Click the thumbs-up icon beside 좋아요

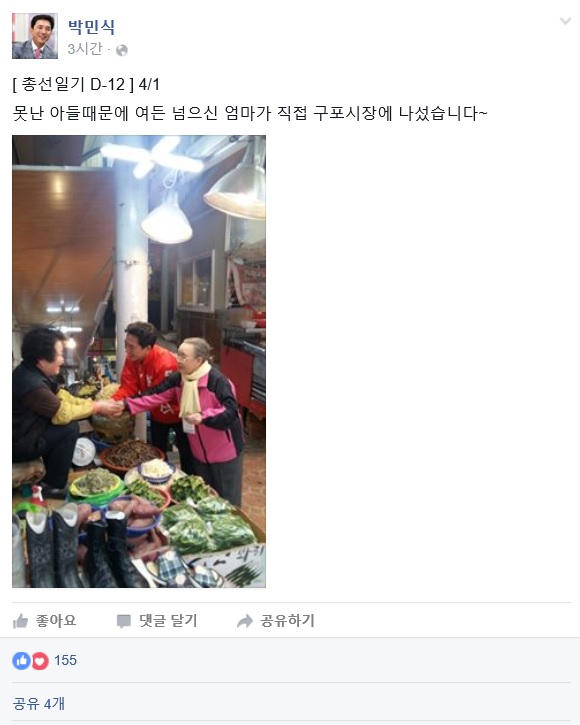coord(20,621)
